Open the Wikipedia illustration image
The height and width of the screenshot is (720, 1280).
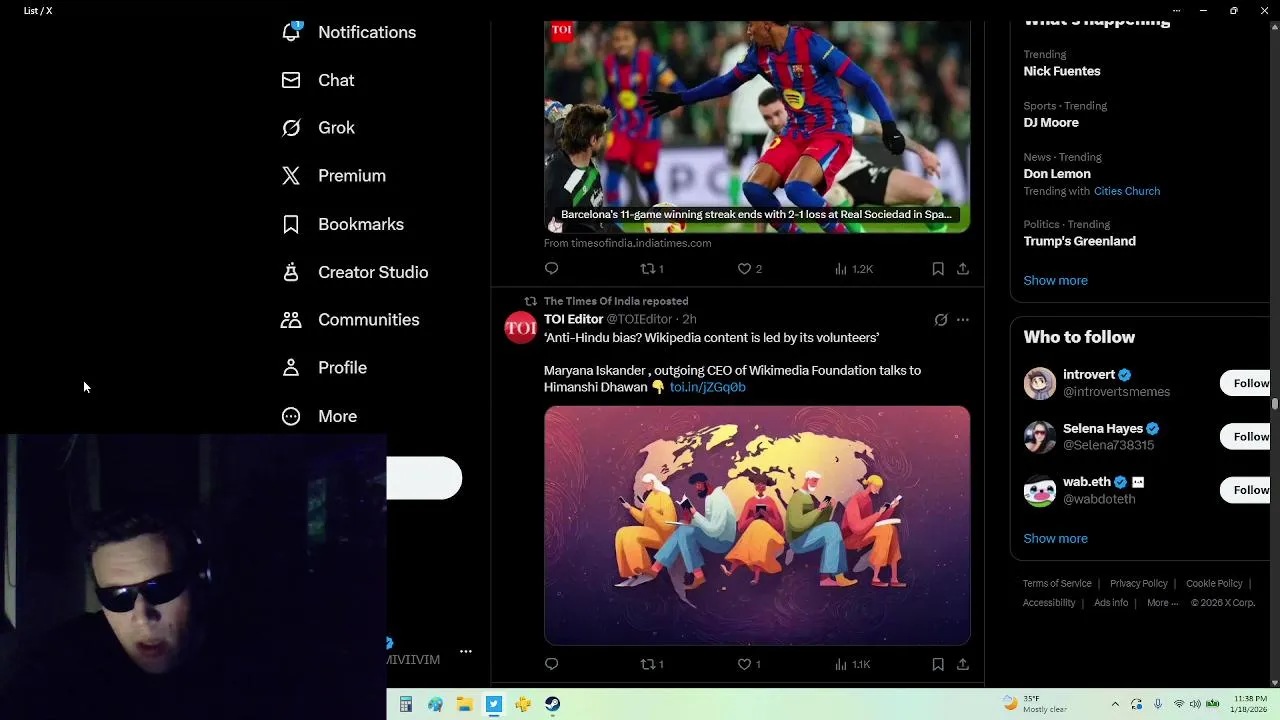pos(757,525)
